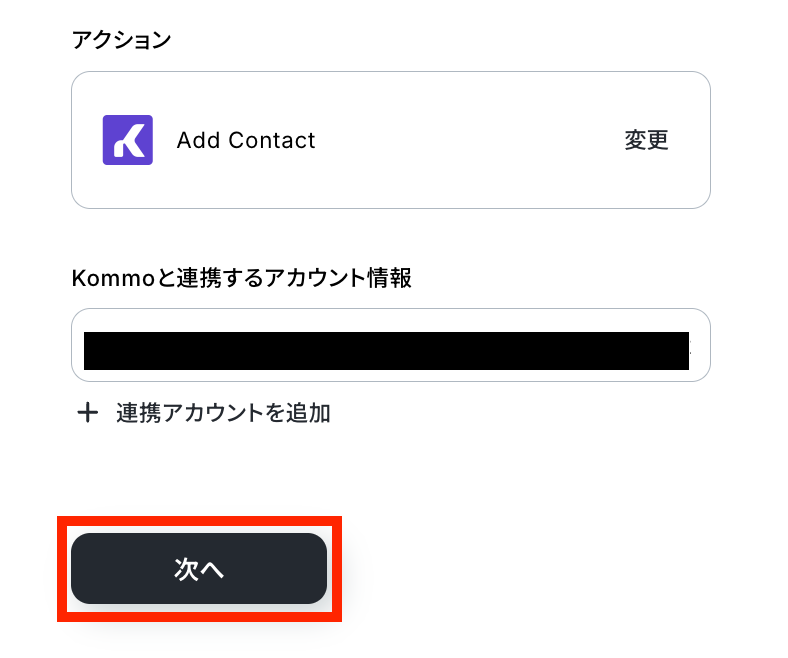Click the Kommoと連携するアカウント情報 label
This screenshot has width=788, height=658.
point(242,279)
